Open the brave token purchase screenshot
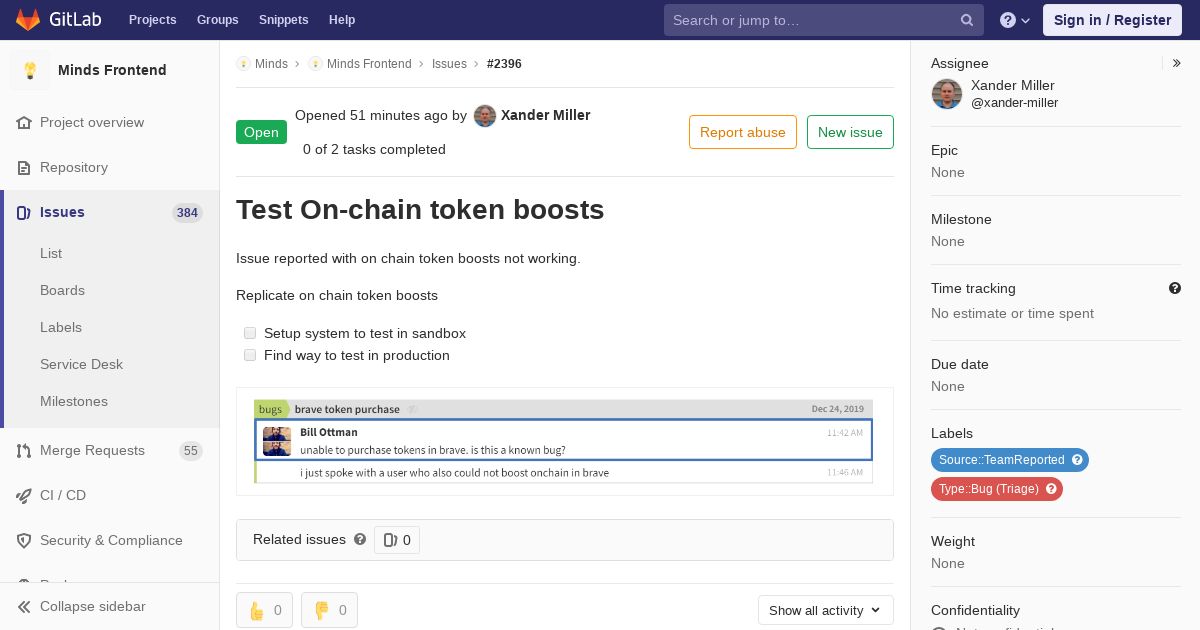This screenshot has width=1200, height=630. click(564, 441)
